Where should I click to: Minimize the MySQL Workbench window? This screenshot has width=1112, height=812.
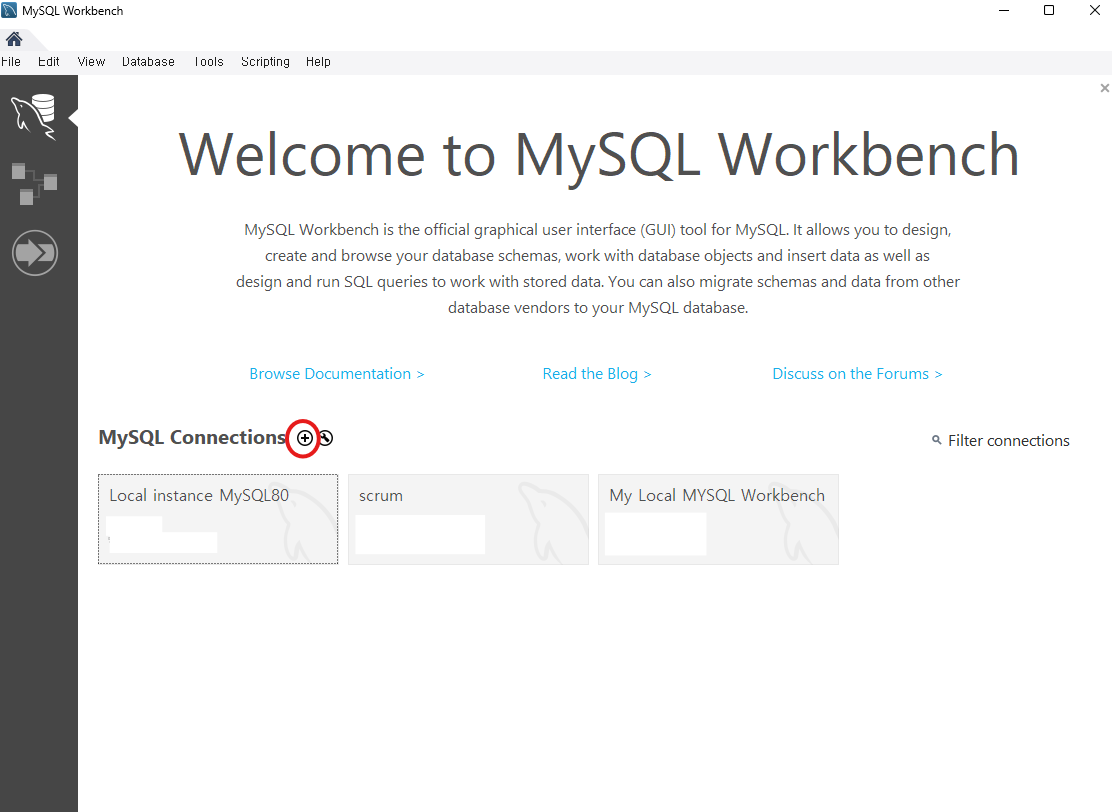tap(1003, 11)
